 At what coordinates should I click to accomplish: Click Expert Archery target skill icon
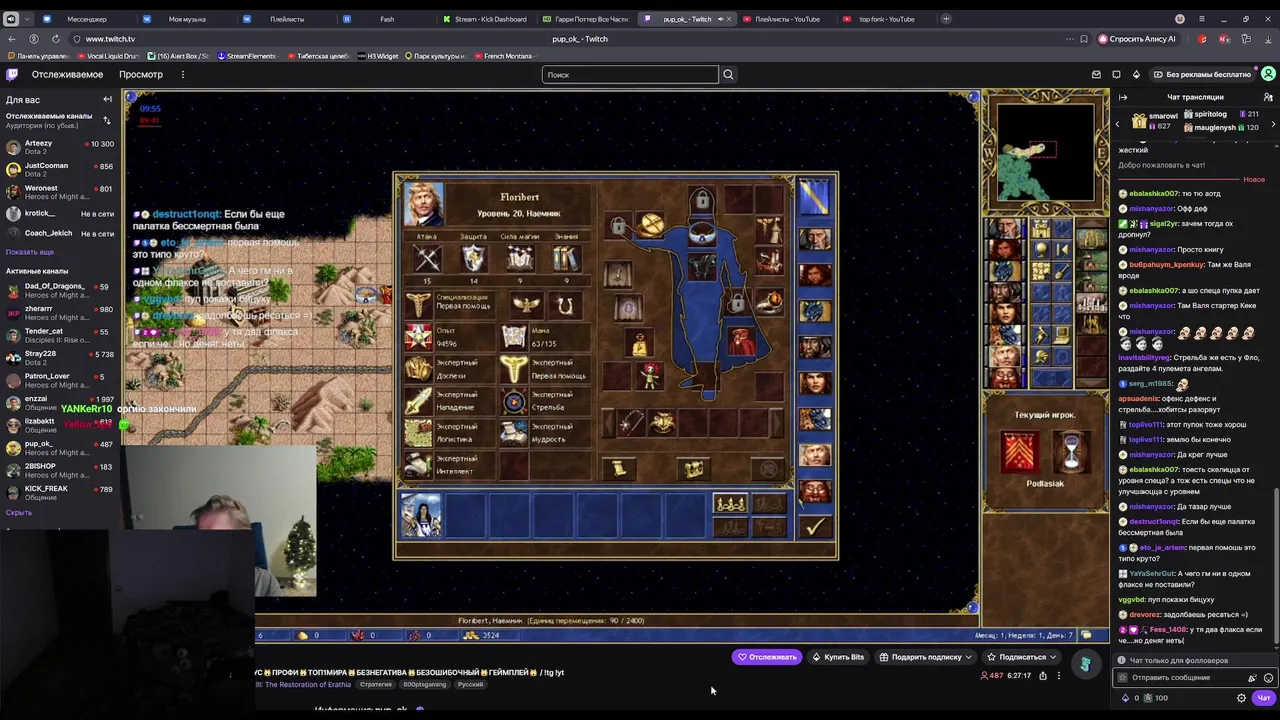pyautogui.click(x=514, y=401)
